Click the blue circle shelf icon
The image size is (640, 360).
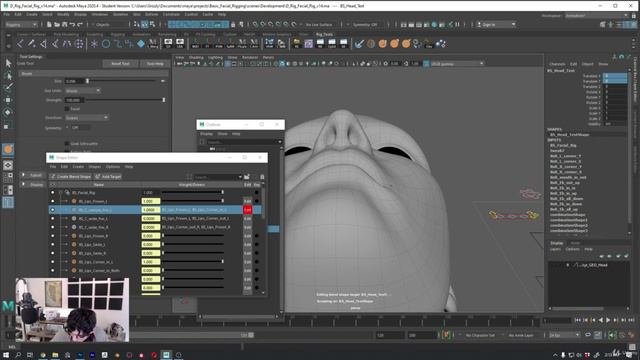[106, 43]
